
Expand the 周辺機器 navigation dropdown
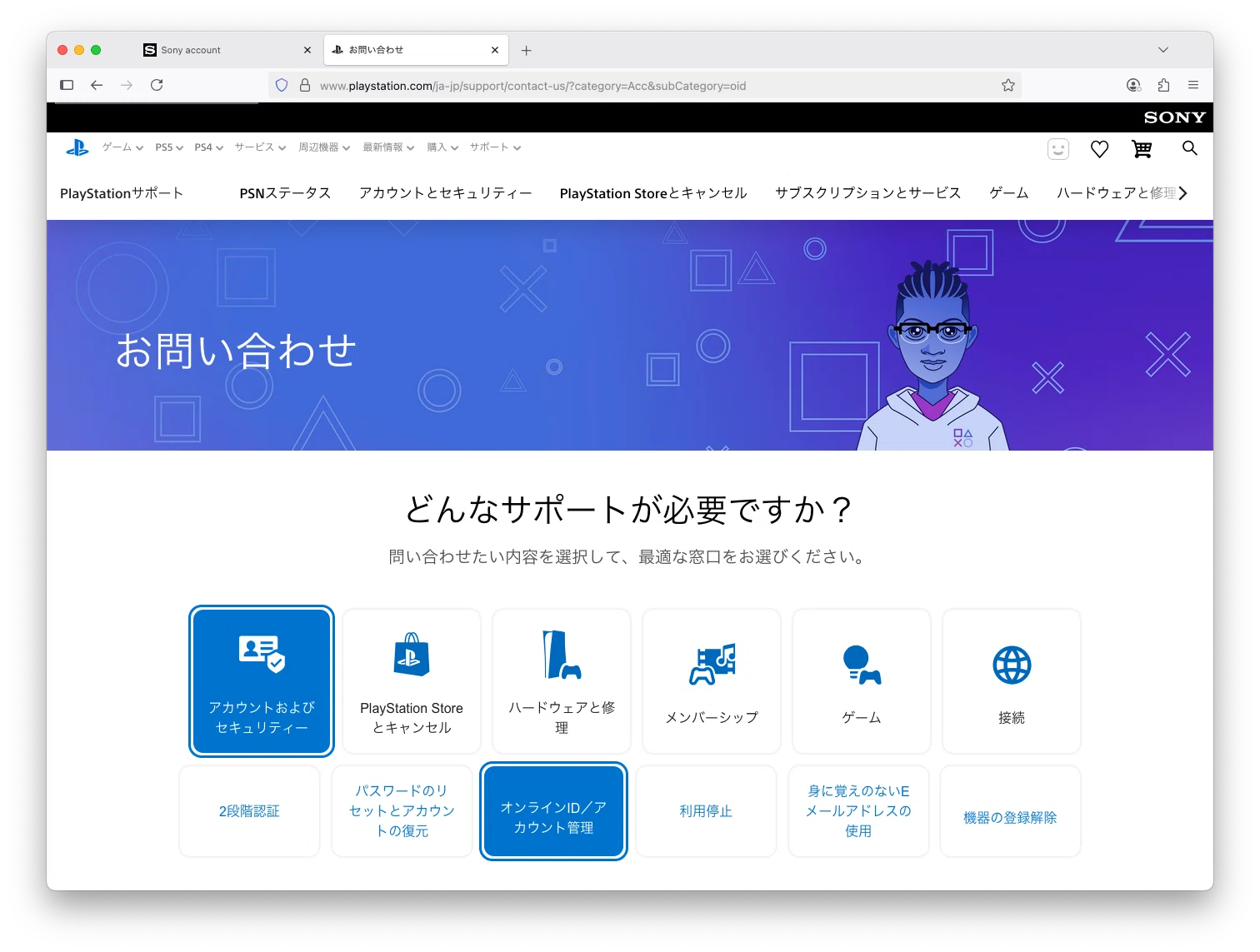pyautogui.click(x=324, y=147)
